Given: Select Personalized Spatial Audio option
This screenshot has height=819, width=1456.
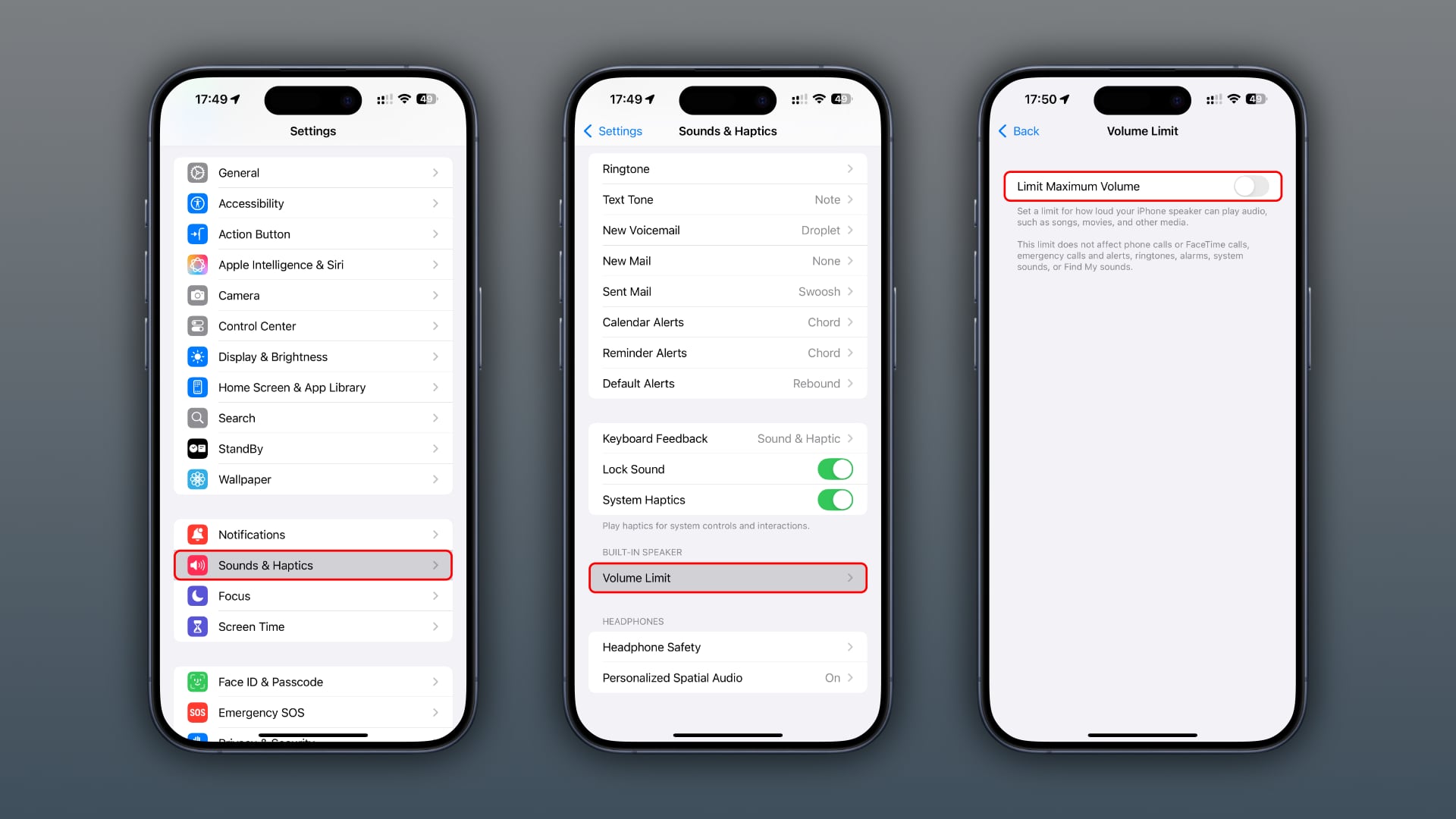Looking at the screenshot, I should pos(726,677).
